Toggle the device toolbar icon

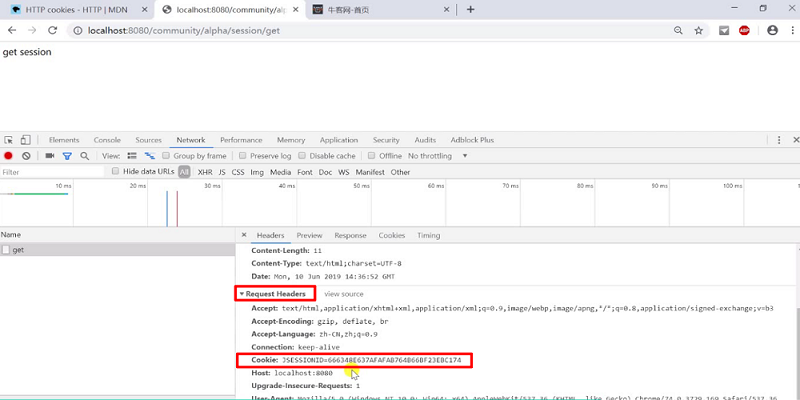pyautogui.click(x=26, y=140)
